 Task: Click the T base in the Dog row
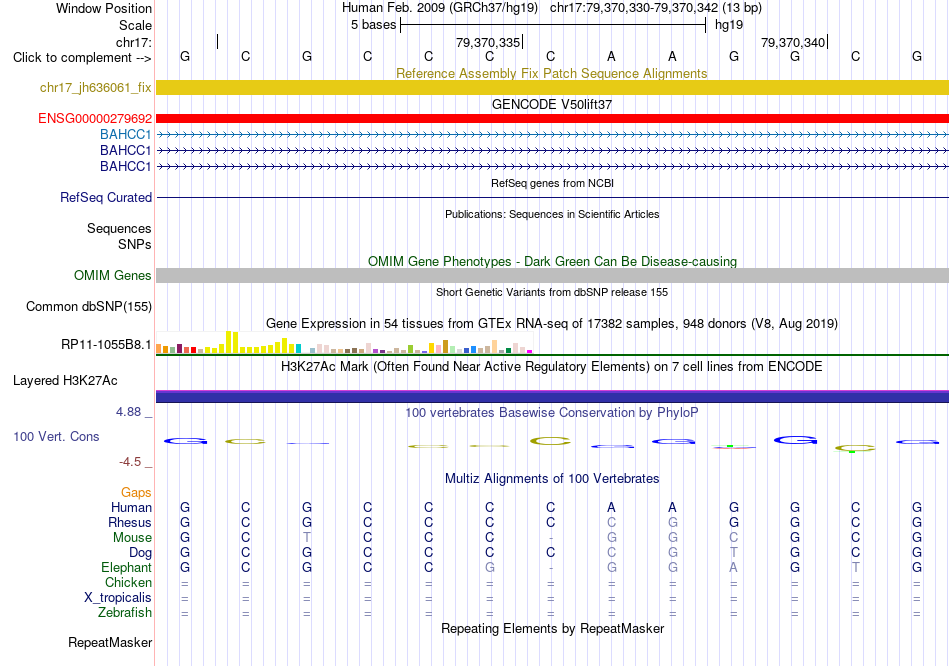pyautogui.click(x=734, y=552)
